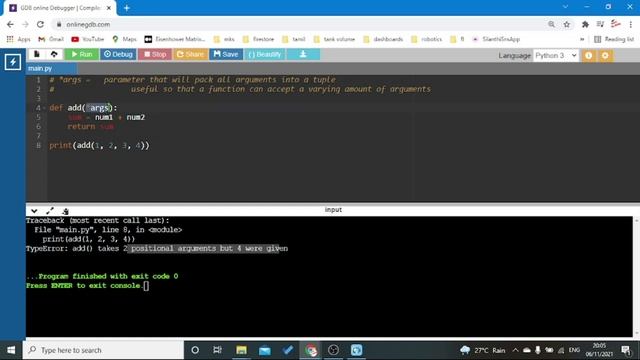Open the Extensions puzzle icon
This screenshot has width=640, height=360.
coord(585,24)
